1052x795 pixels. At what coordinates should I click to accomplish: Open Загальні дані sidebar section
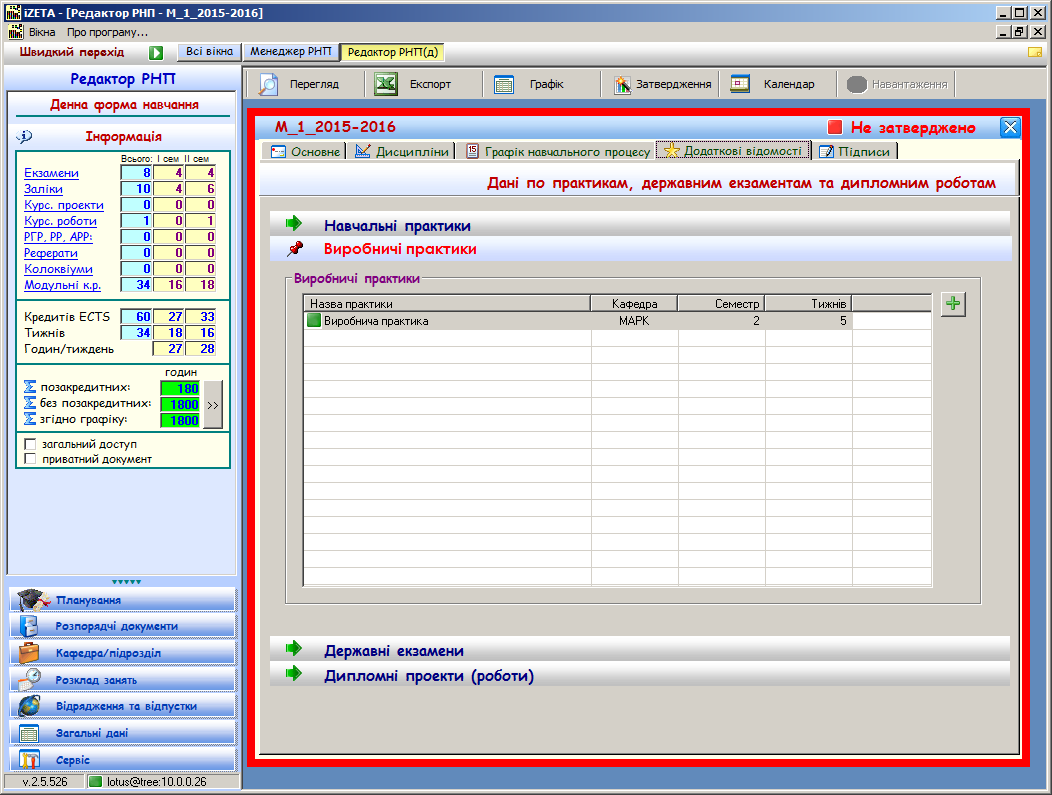(x=123, y=733)
